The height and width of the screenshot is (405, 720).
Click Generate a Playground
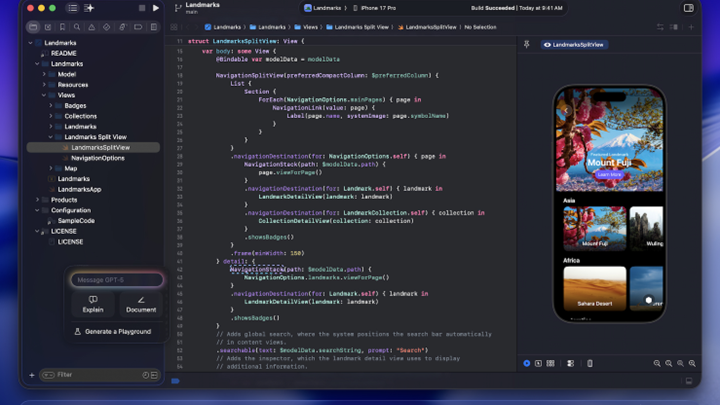pos(117,331)
